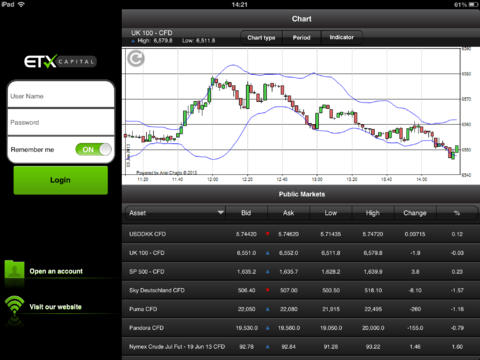The width and height of the screenshot is (480, 360).
Task: Click the red down arrow in Sky Deutschland CFD row
Action: (x=267, y=290)
